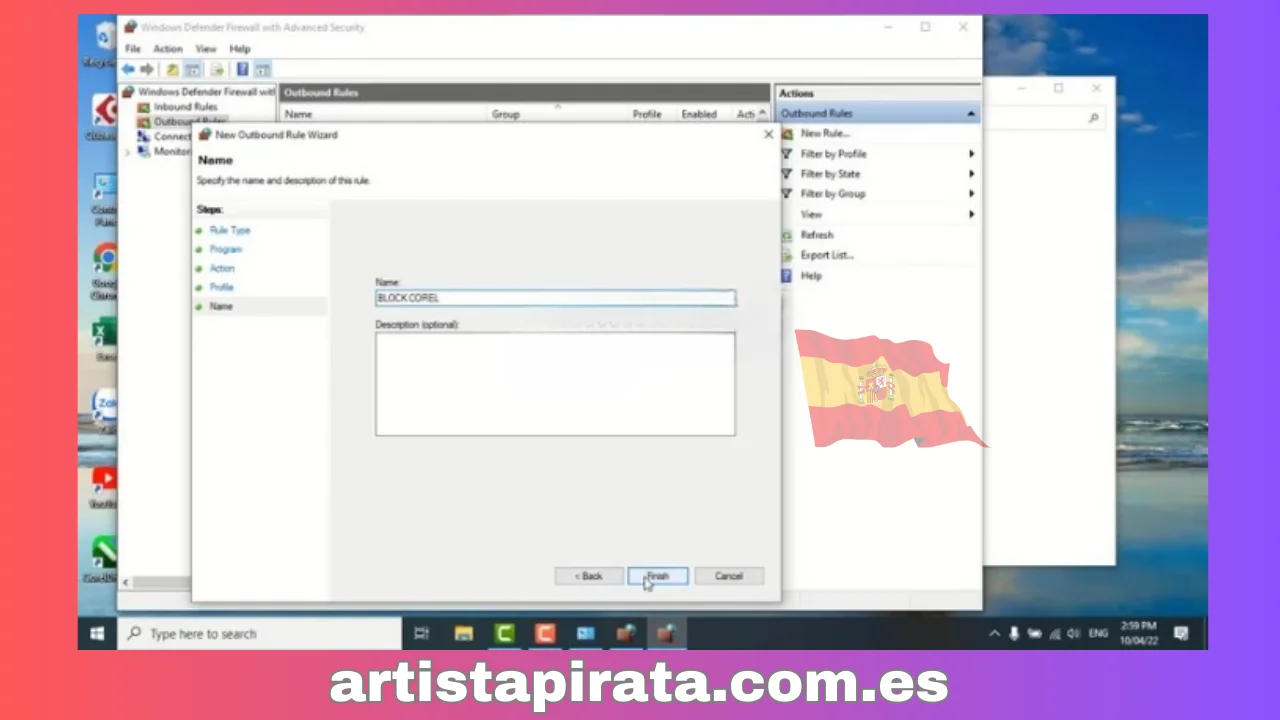Screen dimensions: 1280x720
Task: Click the active firewall wizard taskbar icon
Action: pos(666,633)
